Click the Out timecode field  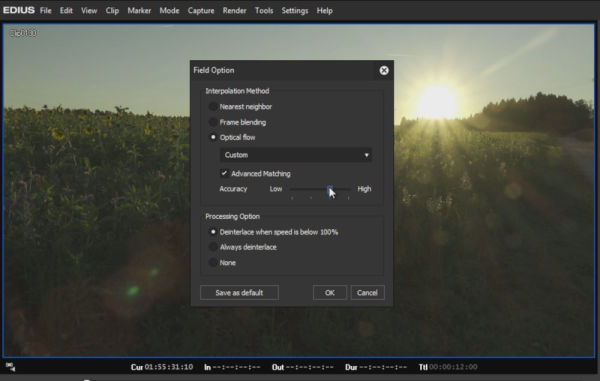pos(309,367)
